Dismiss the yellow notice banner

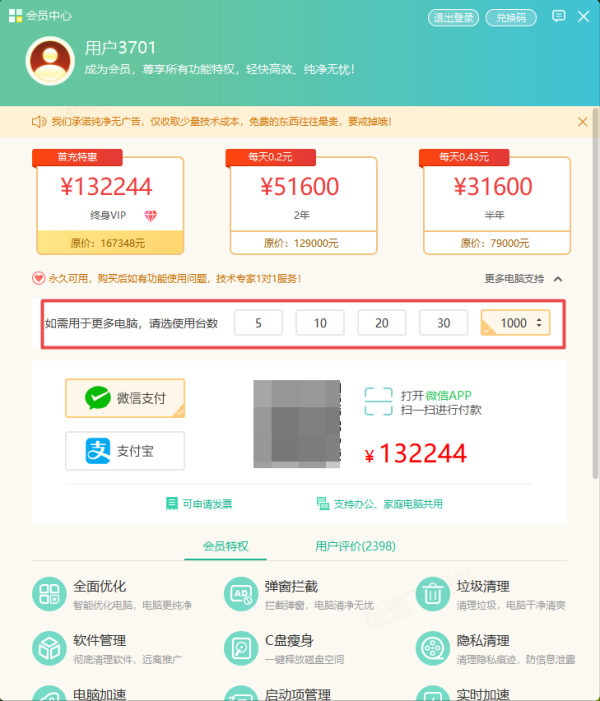pyautogui.click(x=582, y=122)
